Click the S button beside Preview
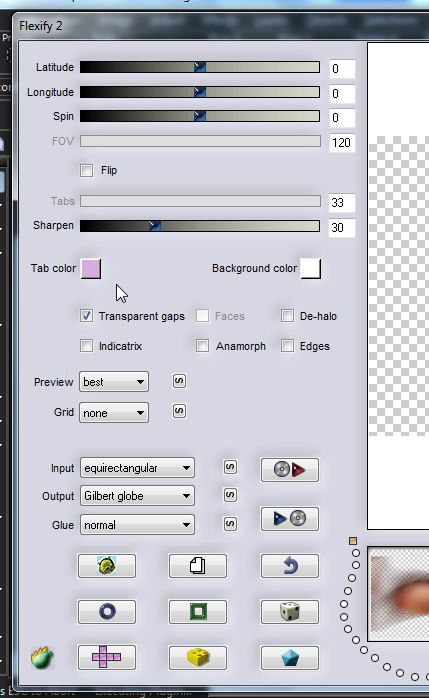 [179, 381]
